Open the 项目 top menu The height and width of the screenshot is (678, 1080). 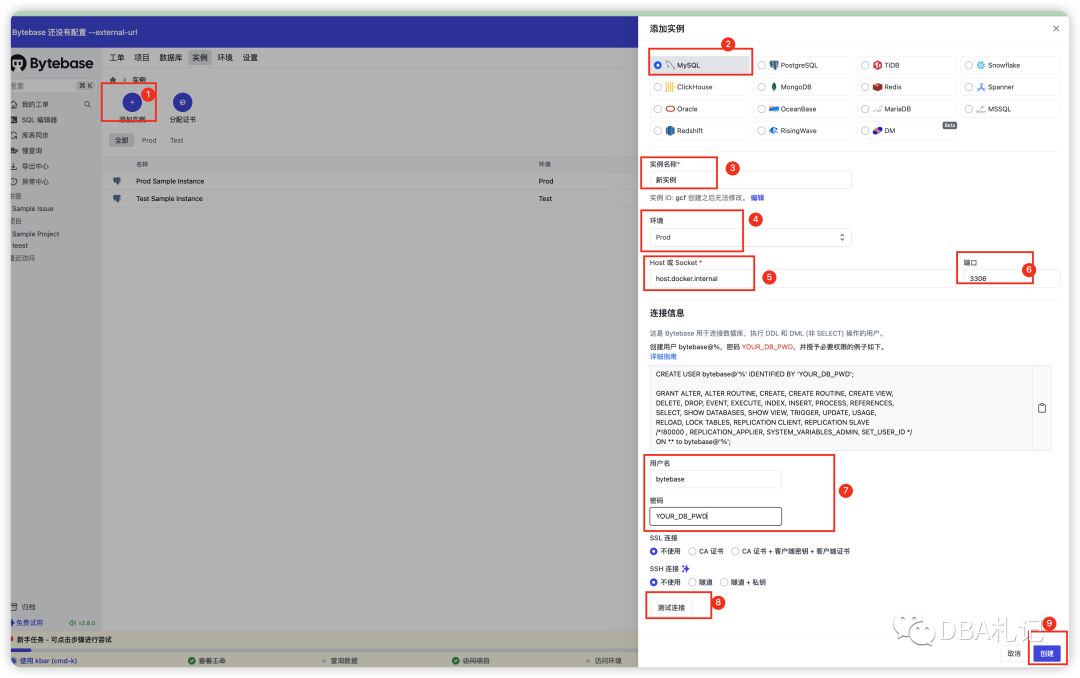[142, 58]
